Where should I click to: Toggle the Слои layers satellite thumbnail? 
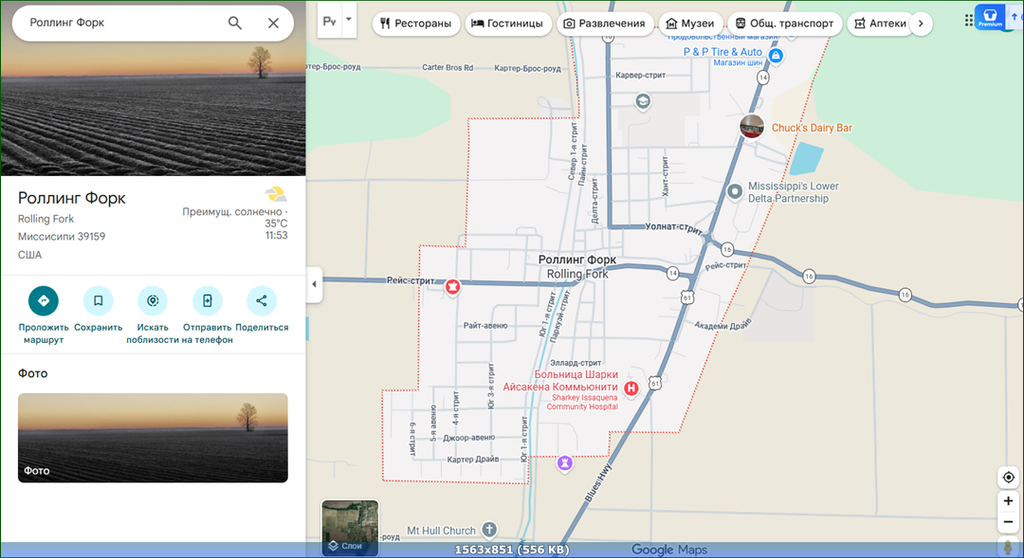click(x=350, y=527)
